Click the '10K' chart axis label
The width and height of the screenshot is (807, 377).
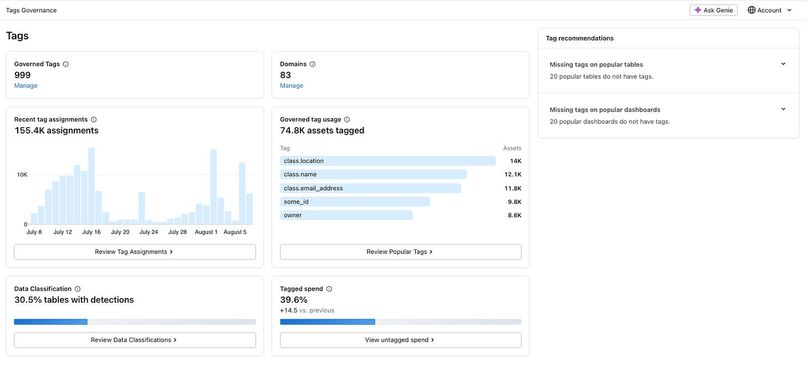(x=22, y=175)
